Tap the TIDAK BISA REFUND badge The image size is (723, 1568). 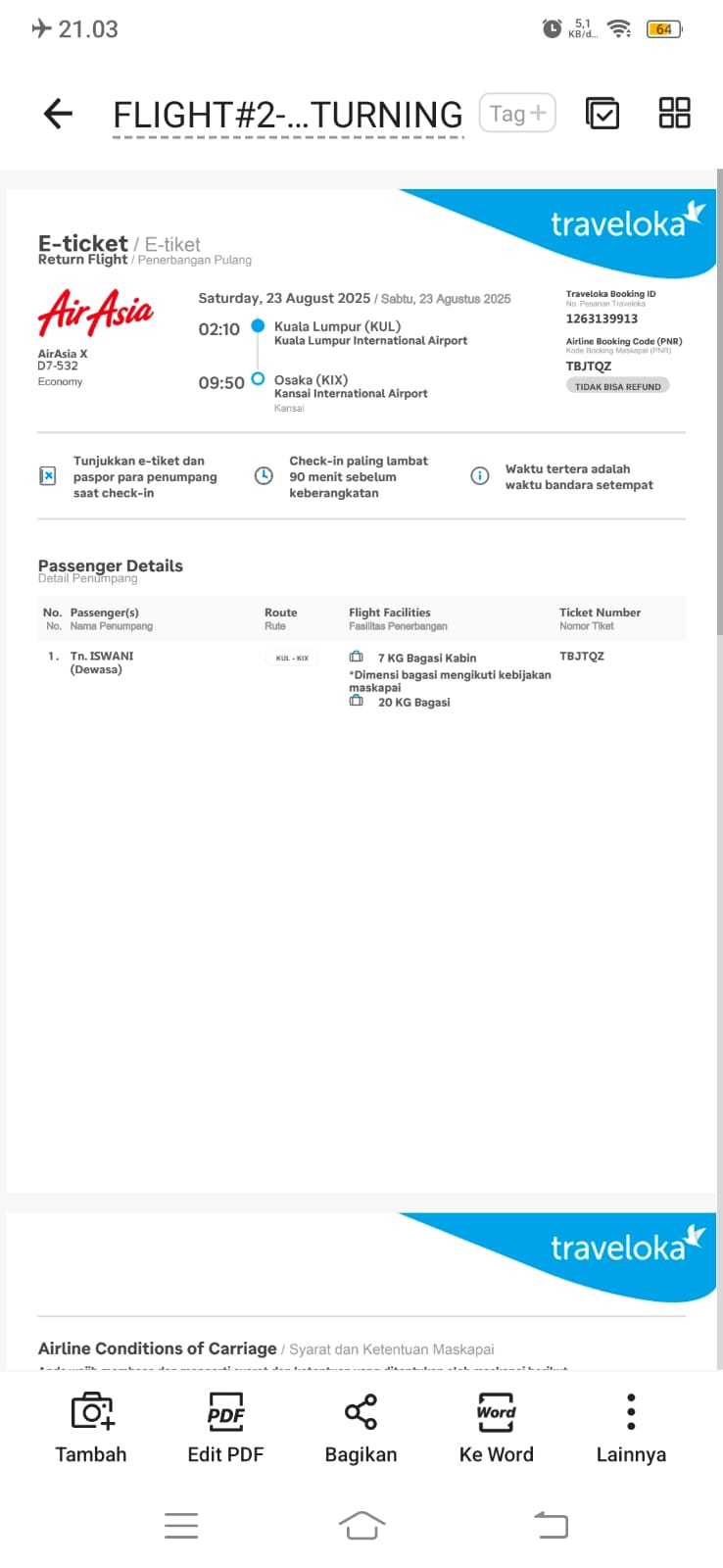(x=617, y=386)
